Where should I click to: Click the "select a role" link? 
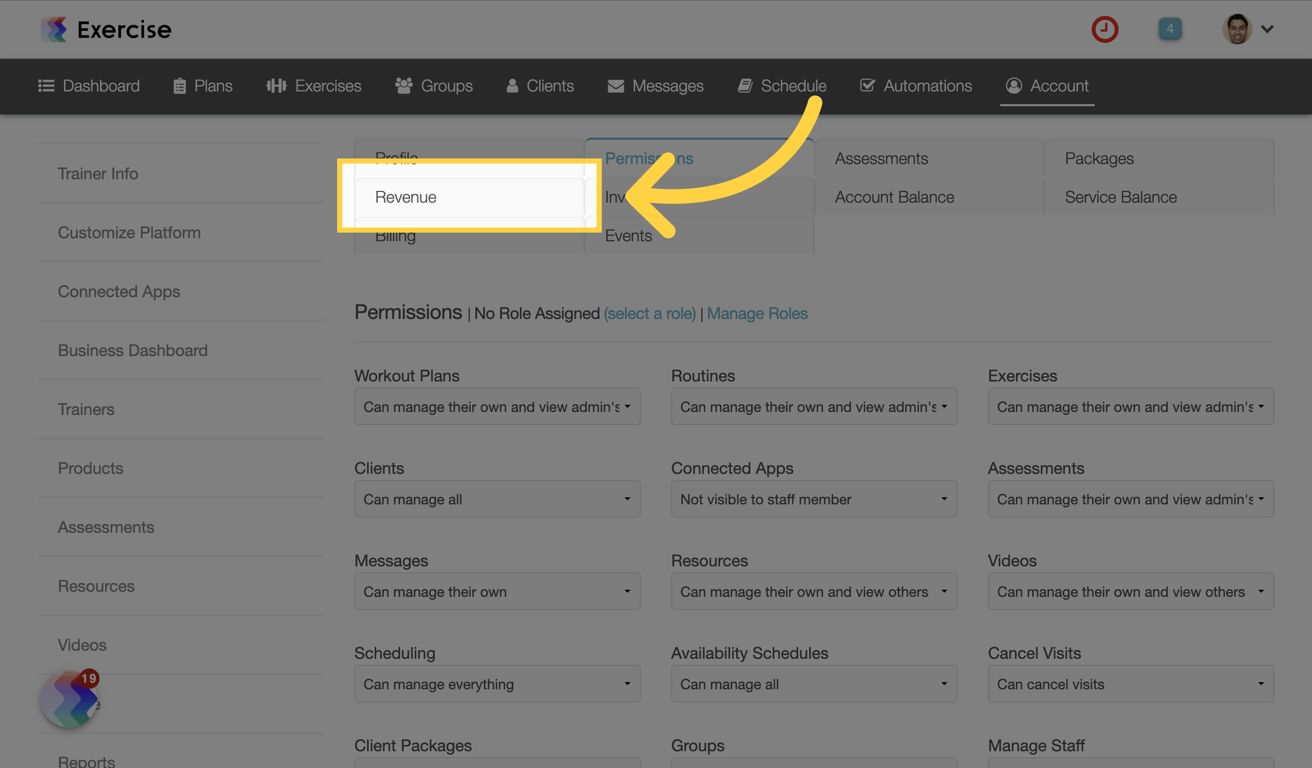tap(650, 313)
